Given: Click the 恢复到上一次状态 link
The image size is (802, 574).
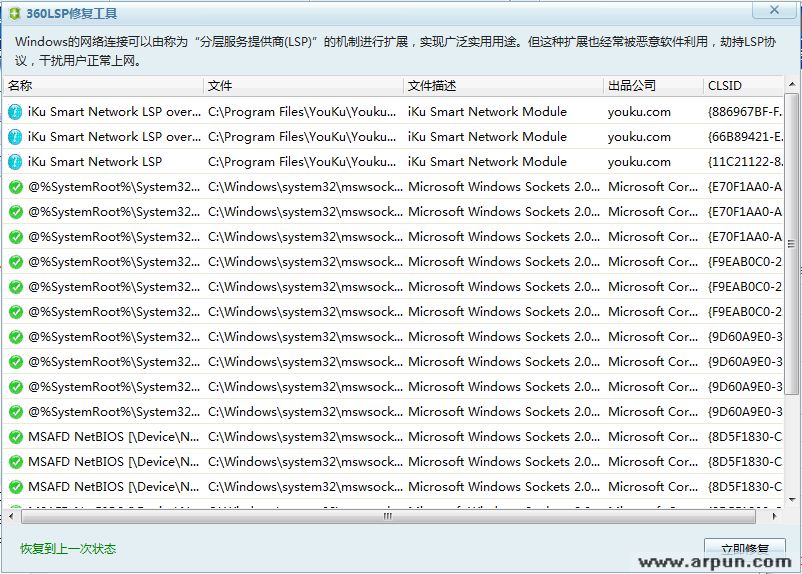Looking at the screenshot, I should coord(68,549).
